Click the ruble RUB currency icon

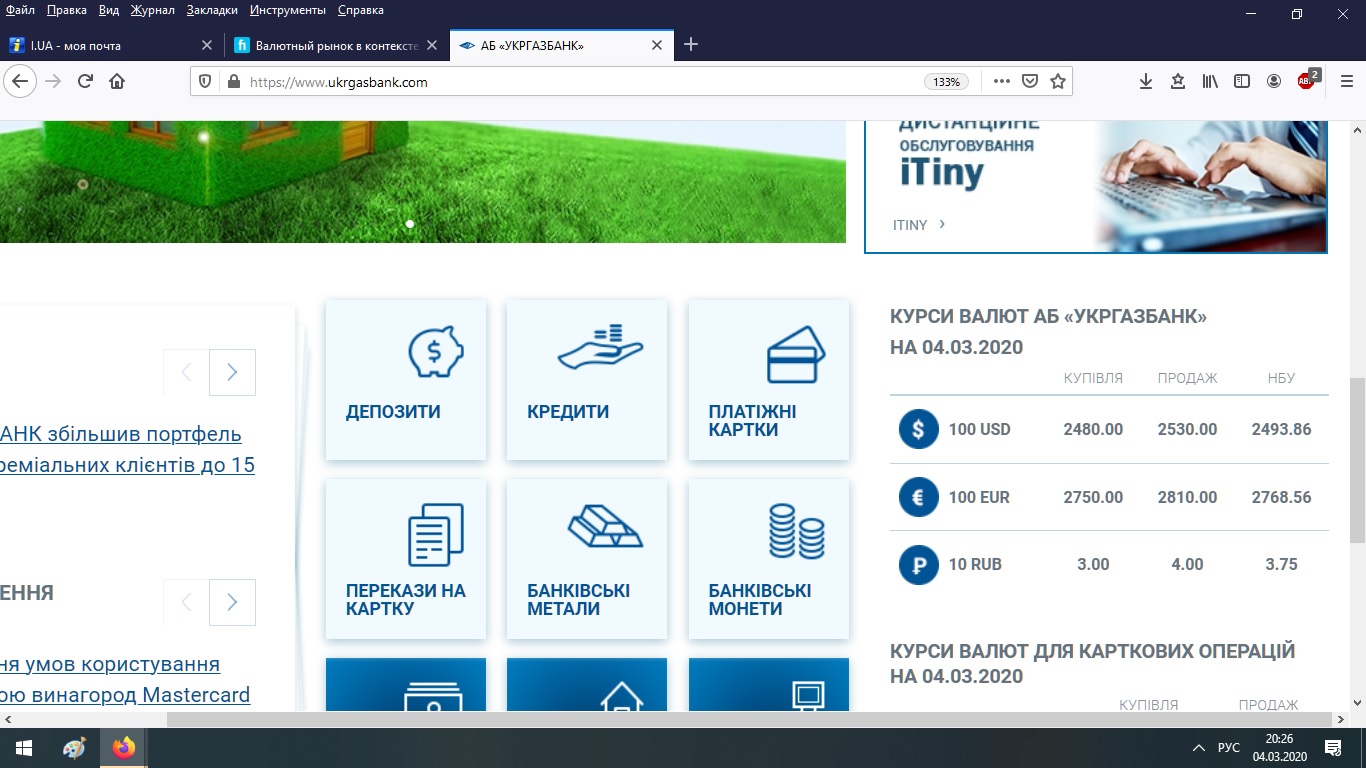919,564
